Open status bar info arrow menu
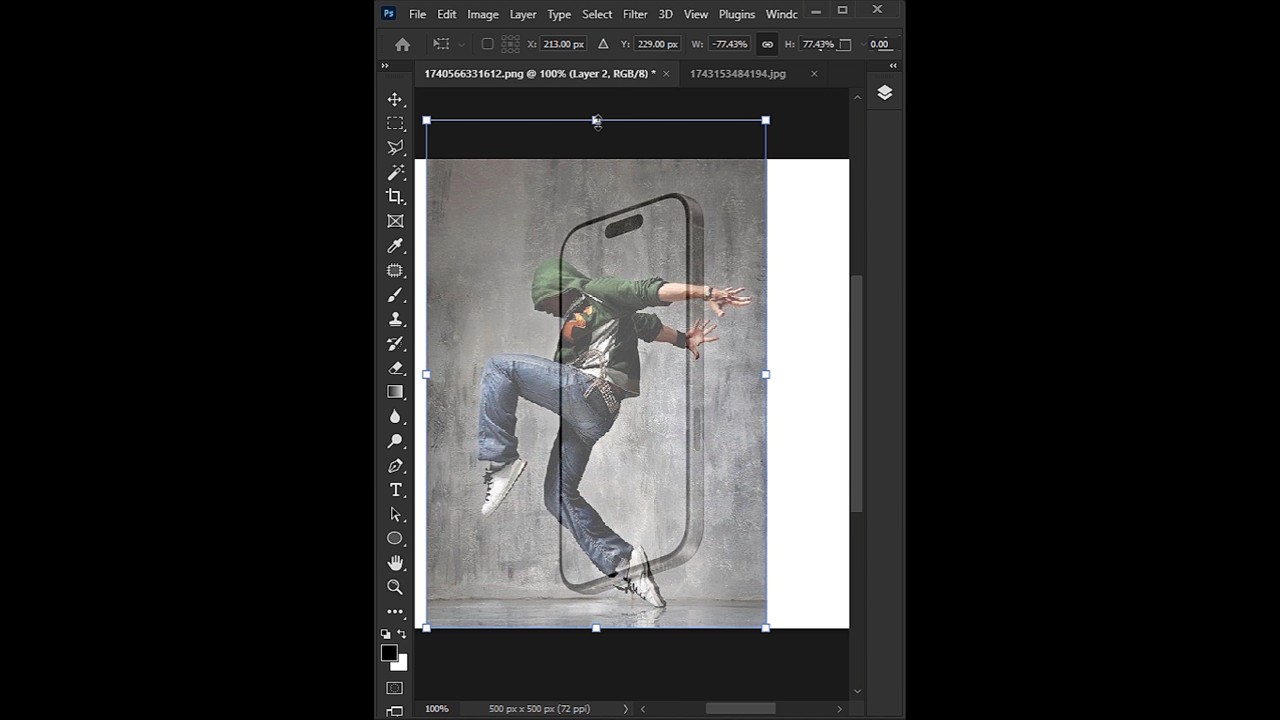 pyautogui.click(x=626, y=709)
